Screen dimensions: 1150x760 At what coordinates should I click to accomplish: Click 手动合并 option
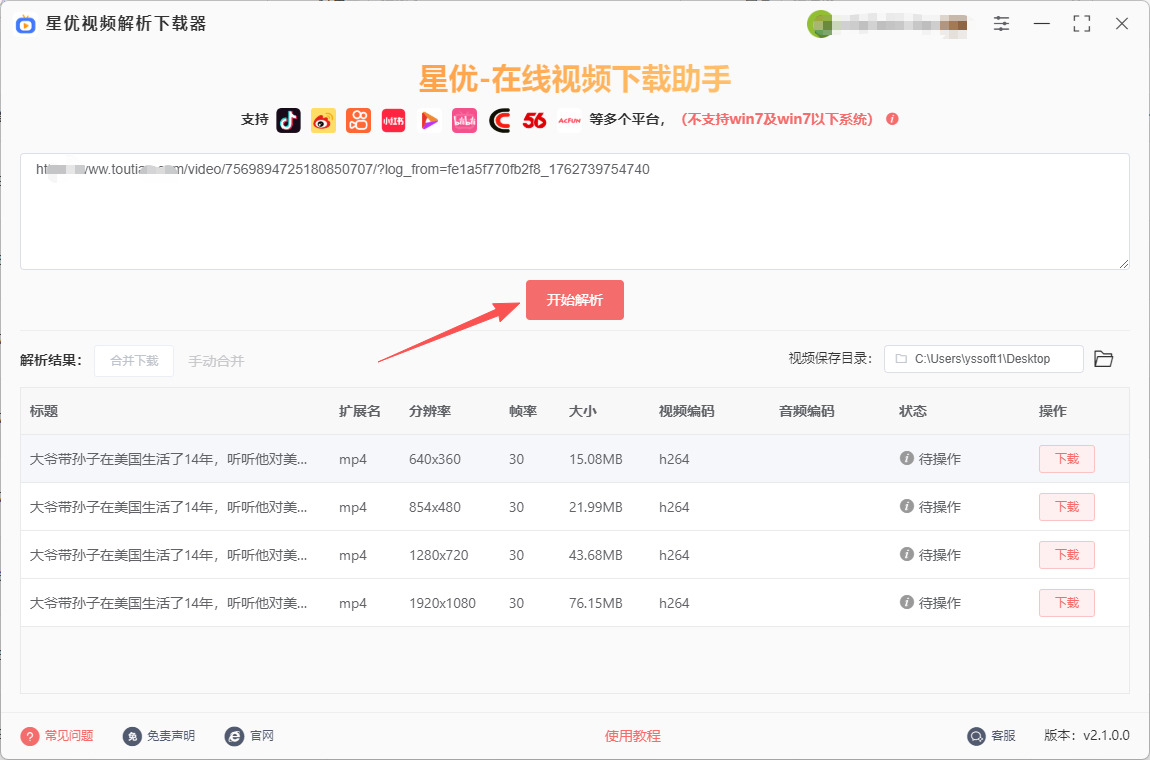point(216,361)
